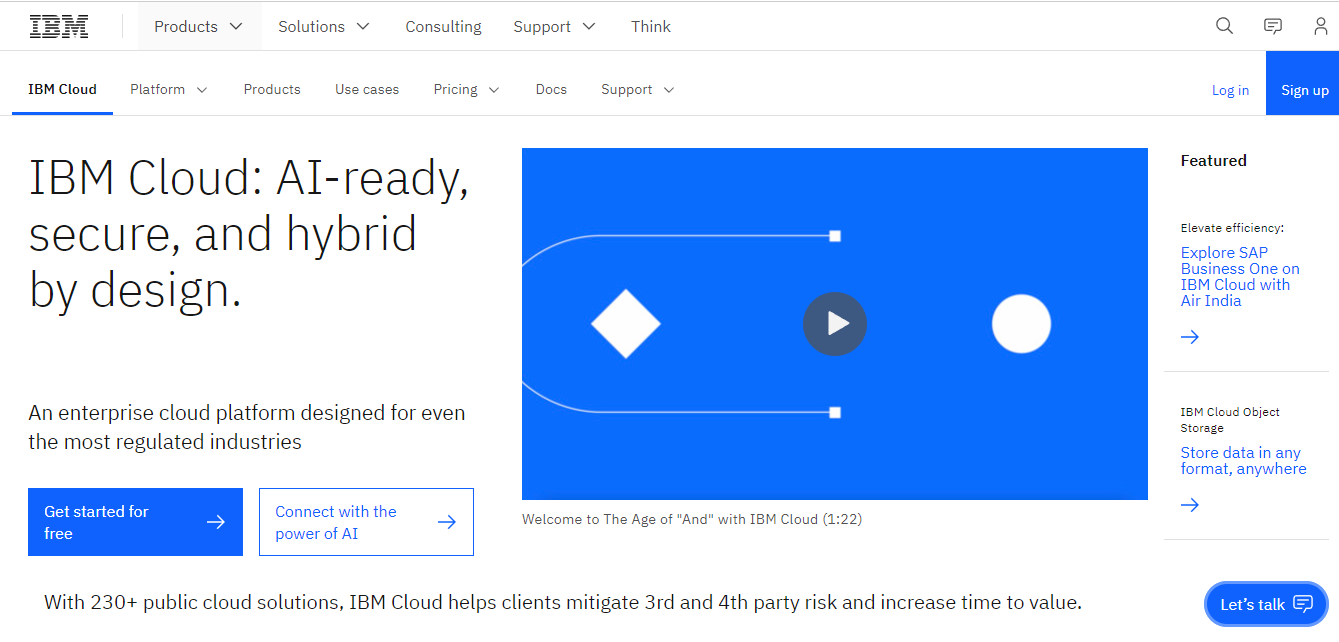
Task: Click the Log in link
Action: point(1230,90)
